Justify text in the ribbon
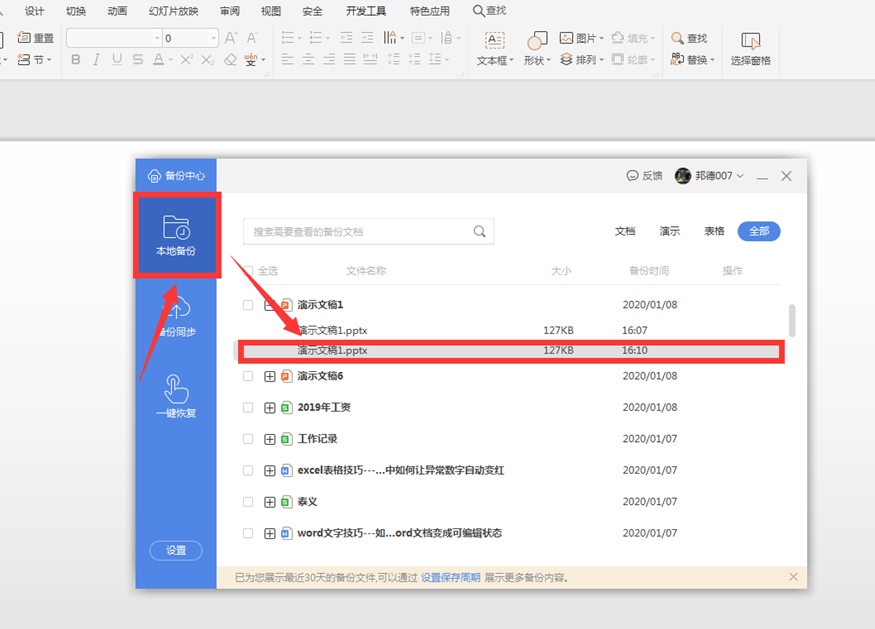This screenshot has width=875, height=629. [349, 59]
